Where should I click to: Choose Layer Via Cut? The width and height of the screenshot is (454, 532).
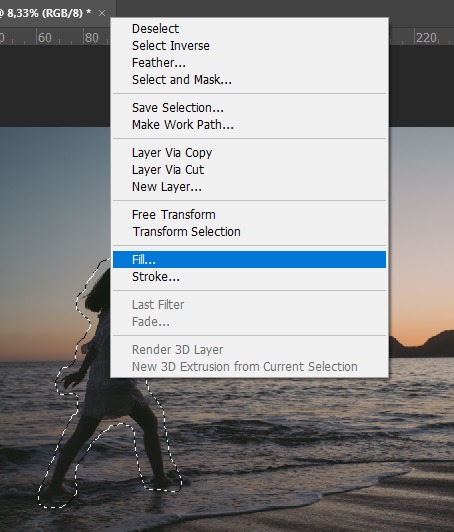click(x=249, y=170)
